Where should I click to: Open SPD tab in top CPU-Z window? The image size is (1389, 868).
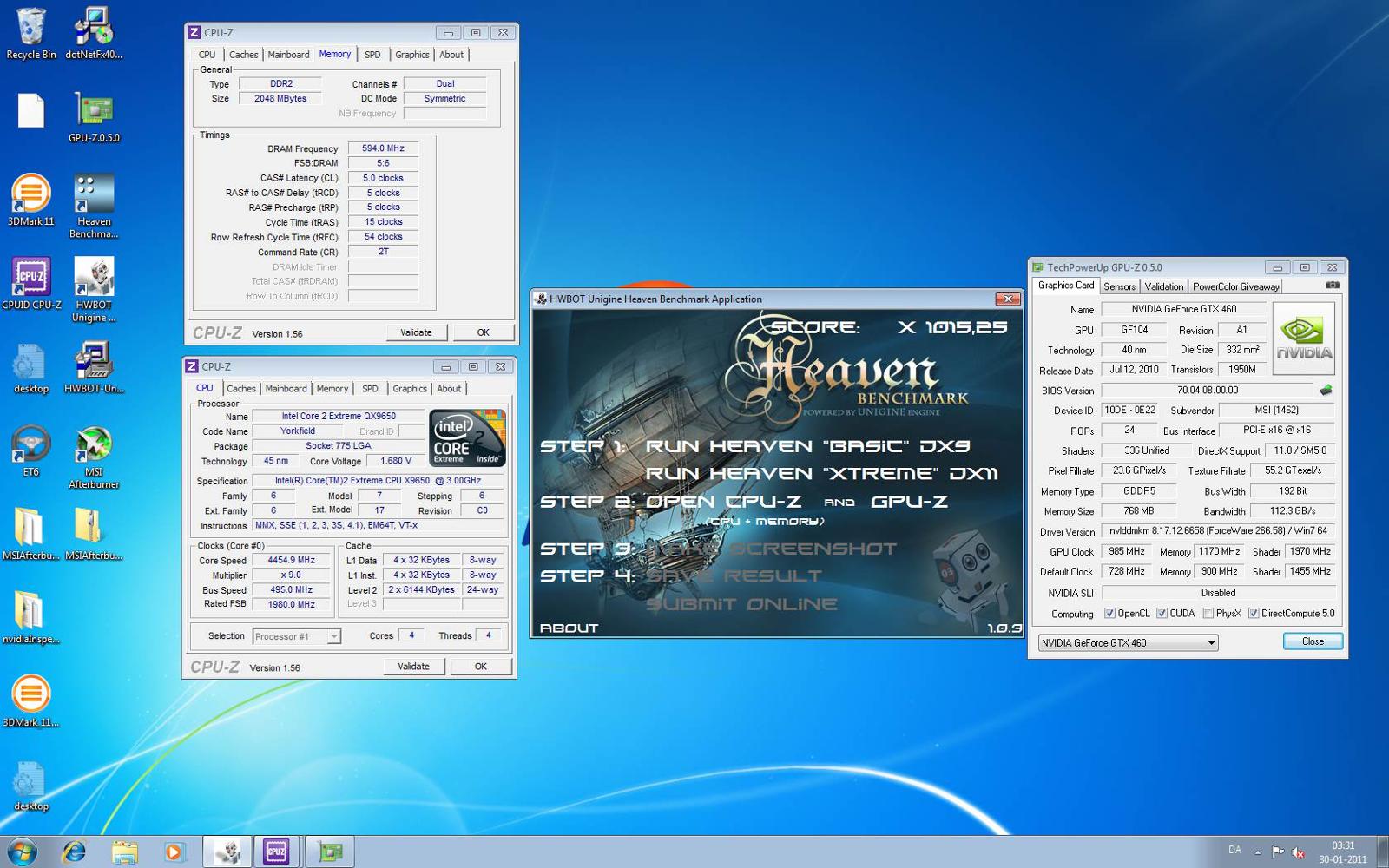click(372, 55)
